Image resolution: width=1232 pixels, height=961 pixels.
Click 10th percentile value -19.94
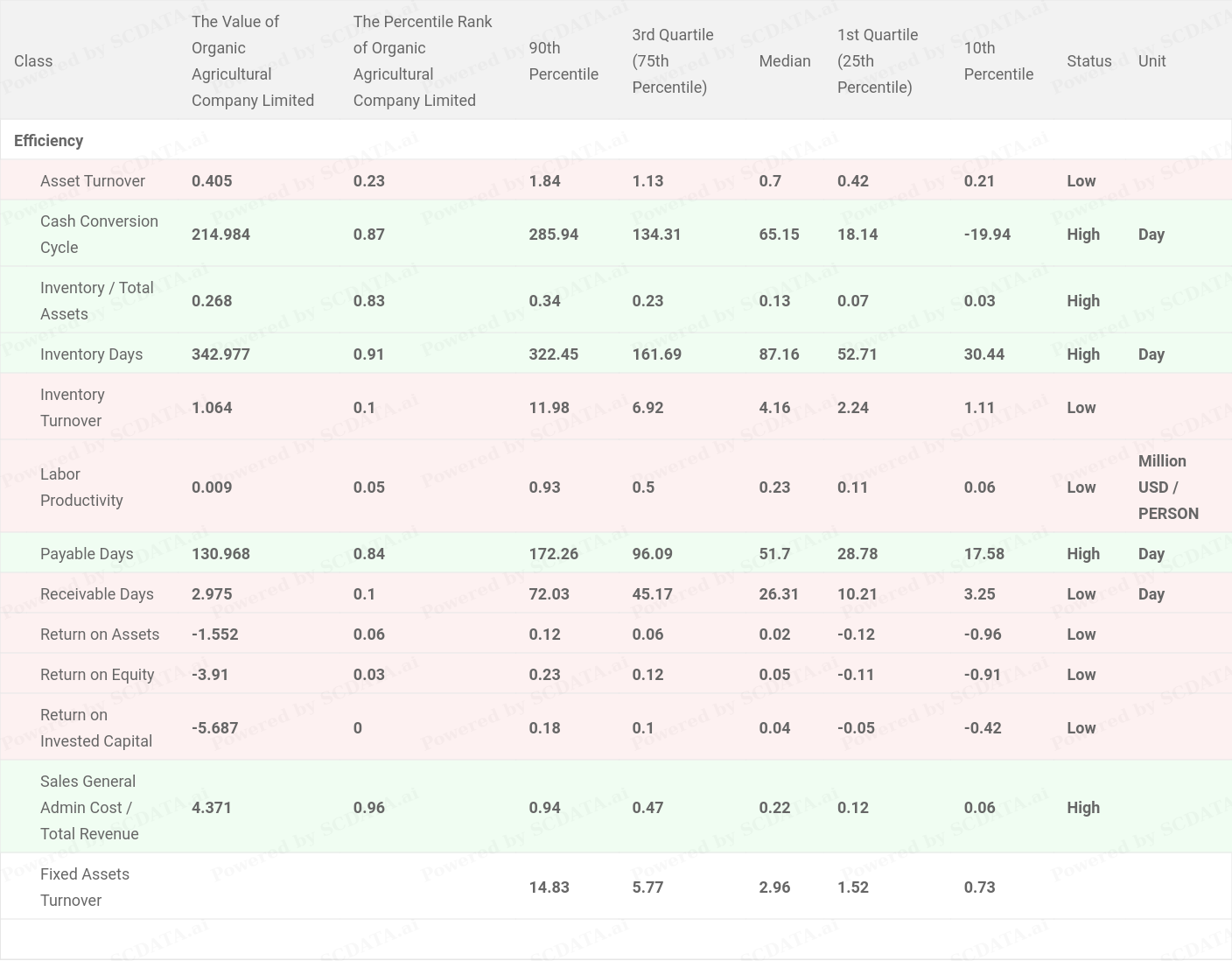pos(987,234)
